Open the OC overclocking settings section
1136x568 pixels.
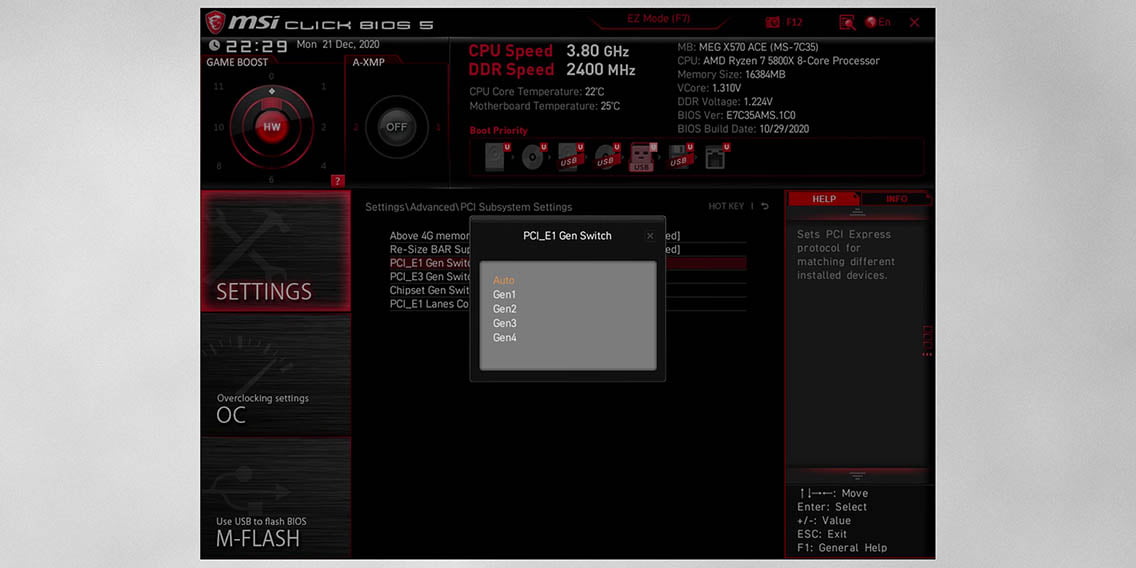[276, 375]
